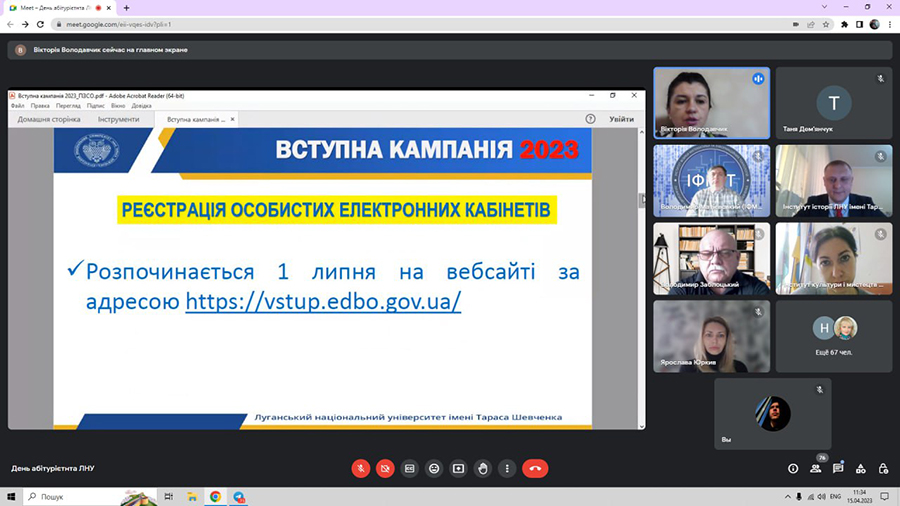900x506 pixels.
Task: Go back in Chrome browser
Action: click(x=10, y=25)
